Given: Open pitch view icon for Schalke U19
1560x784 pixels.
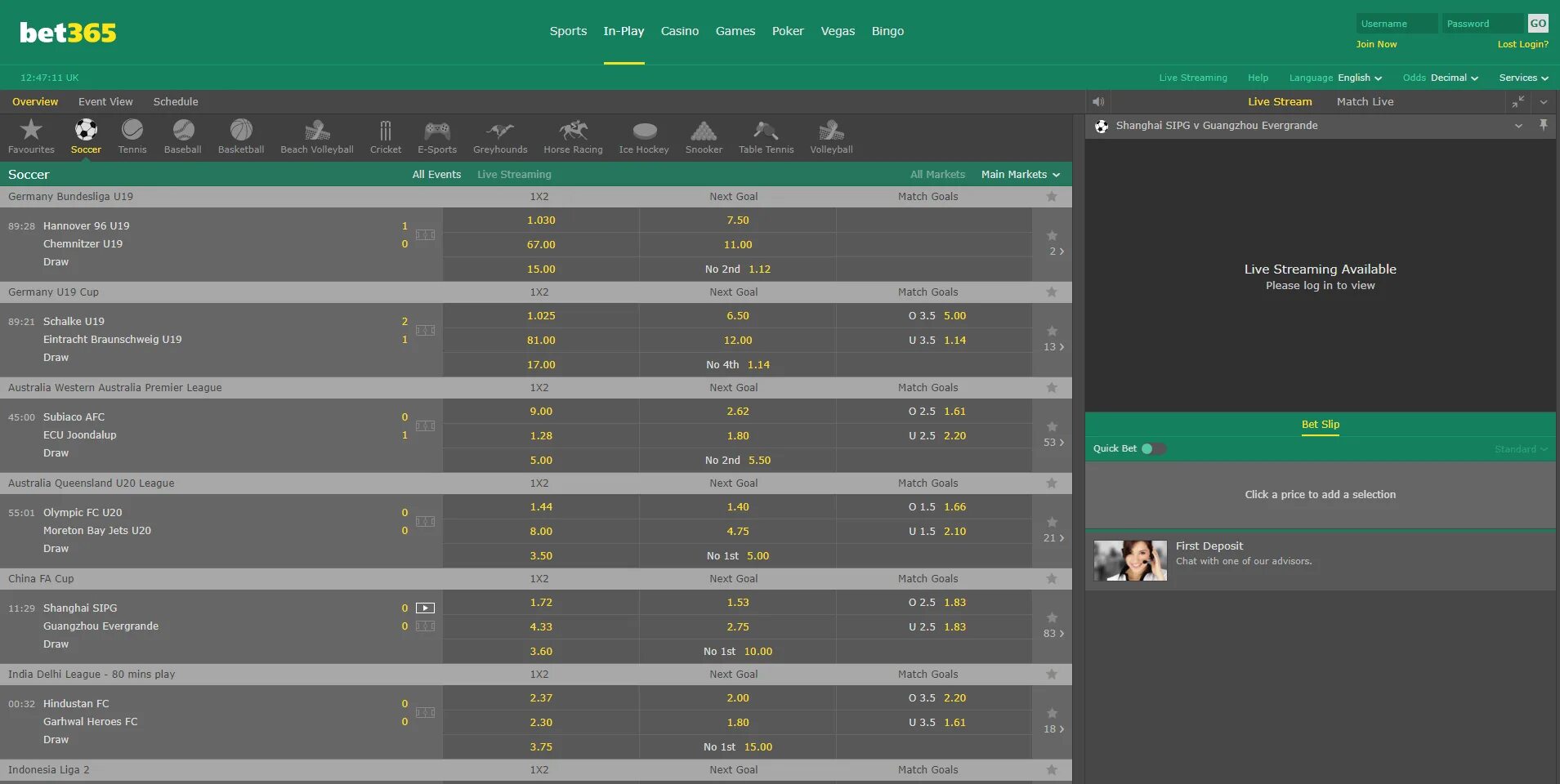Looking at the screenshot, I should (425, 331).
